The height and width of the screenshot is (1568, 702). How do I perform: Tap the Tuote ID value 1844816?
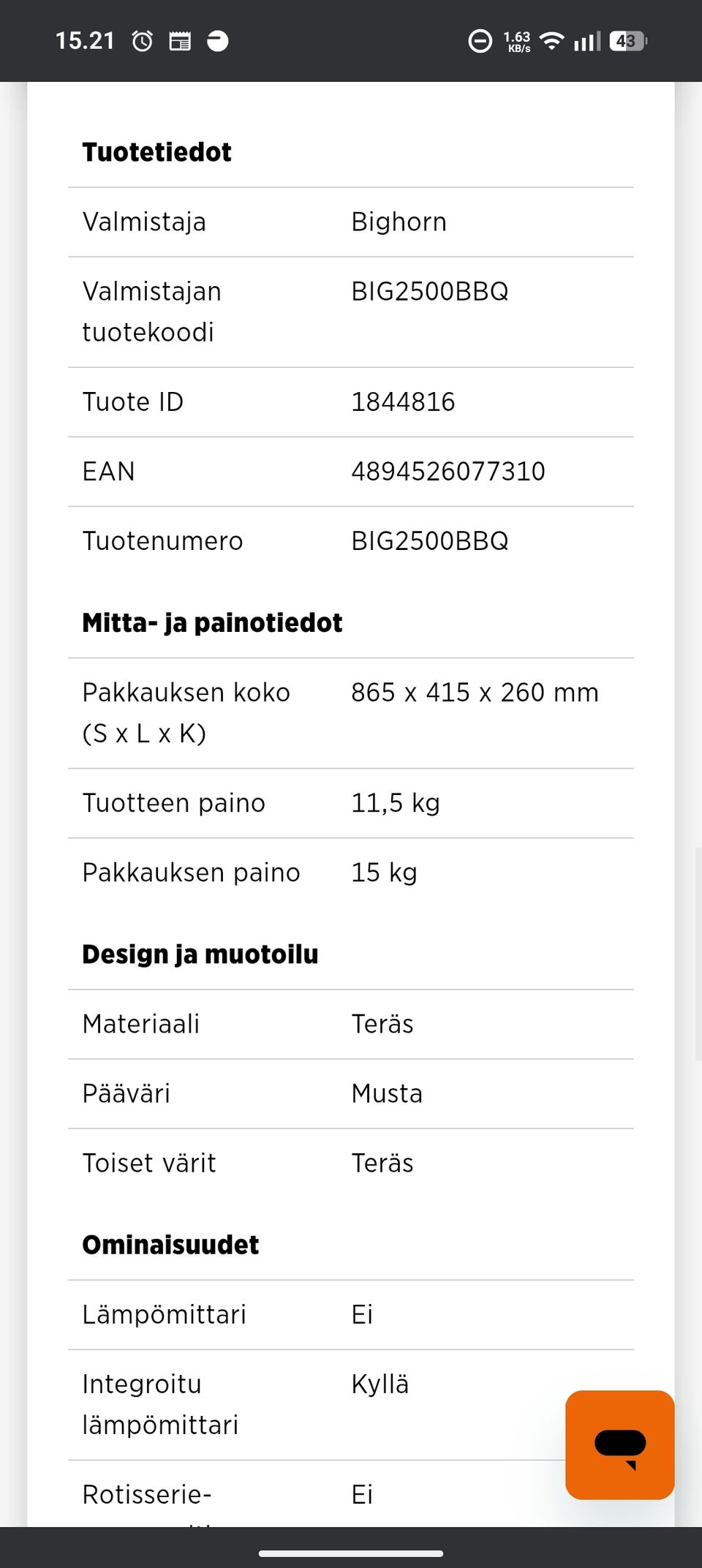coord(403,402)
